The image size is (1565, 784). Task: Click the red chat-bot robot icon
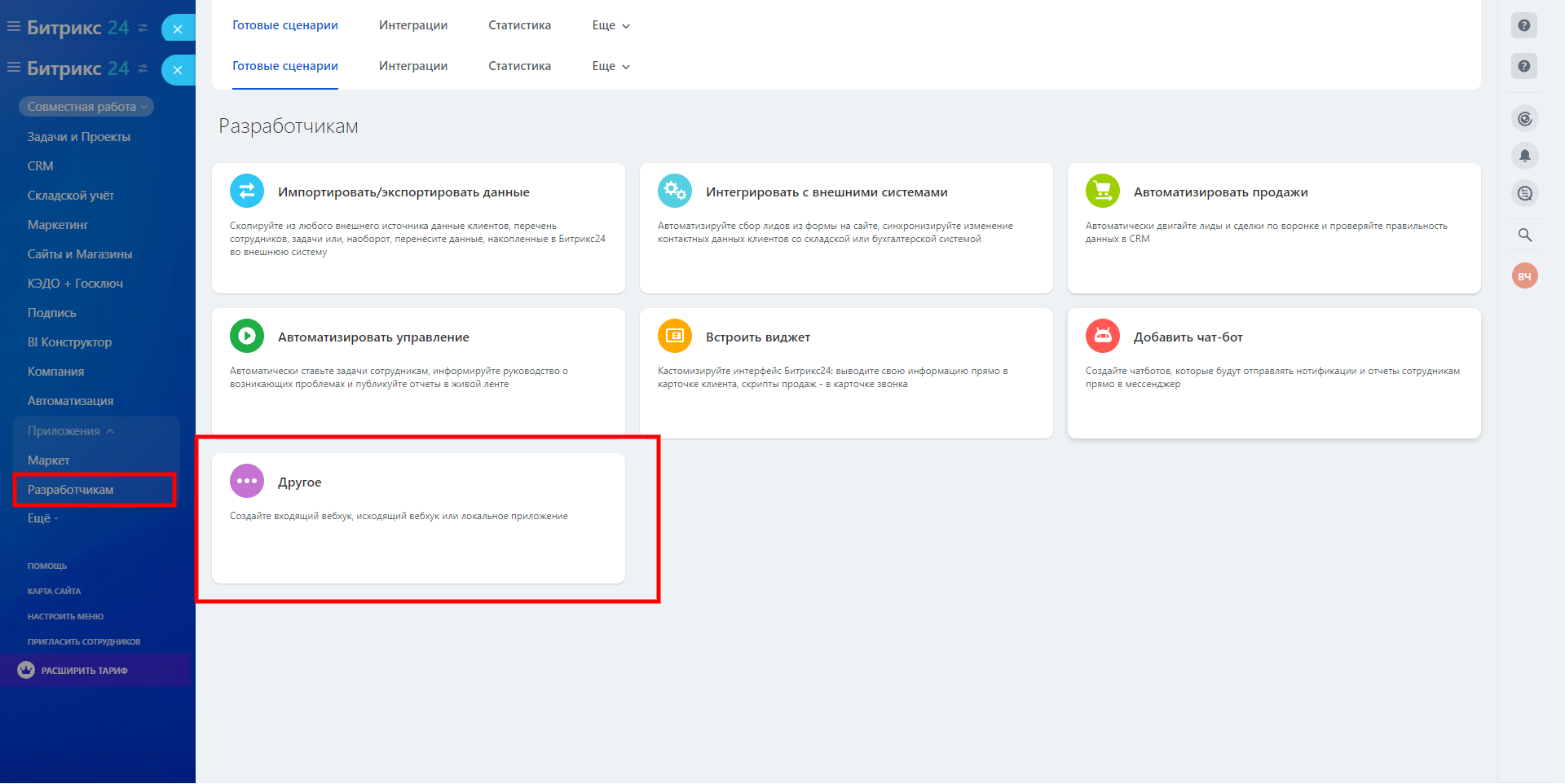[1103, 336]
